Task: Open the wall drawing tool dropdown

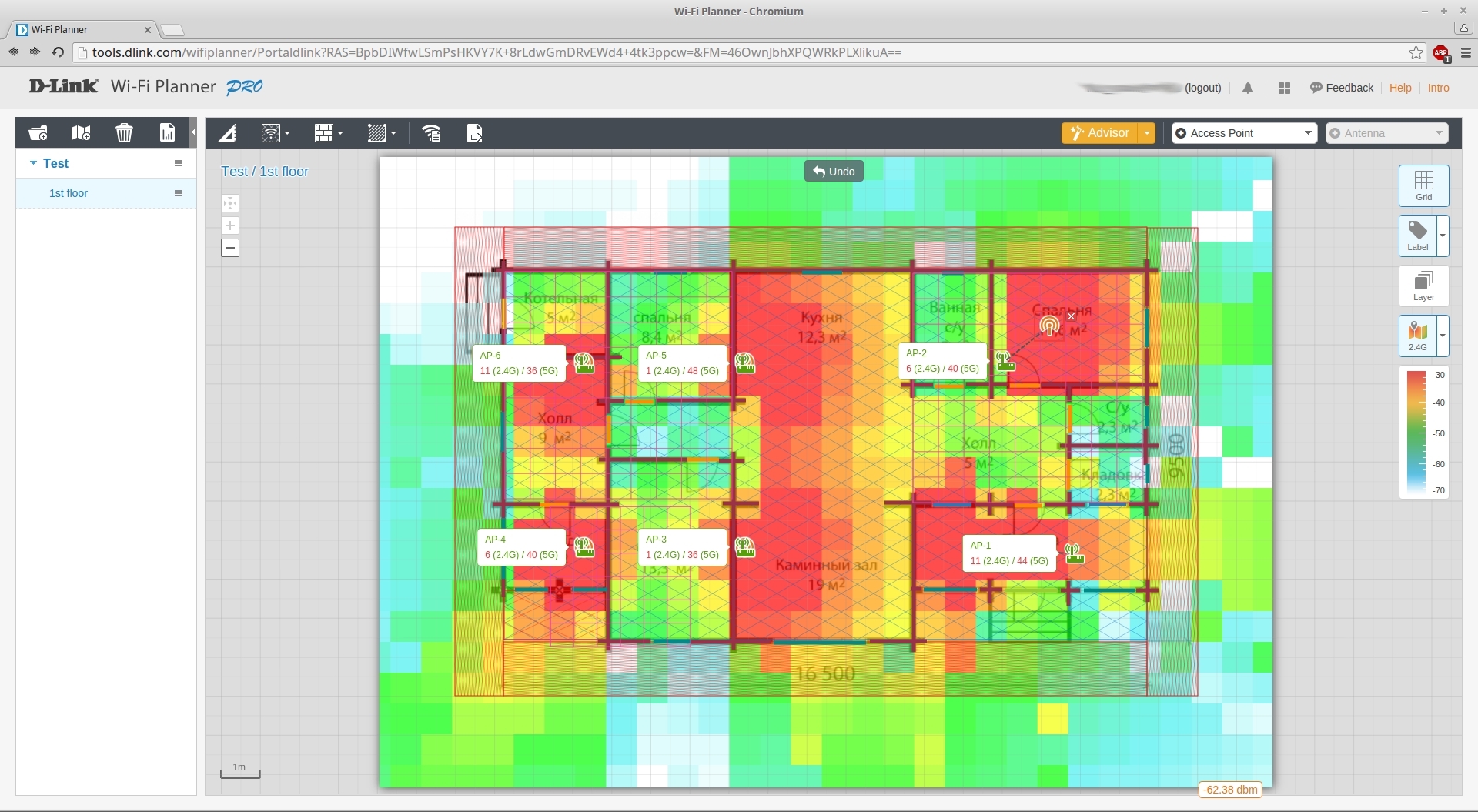Action: [329, 134]
